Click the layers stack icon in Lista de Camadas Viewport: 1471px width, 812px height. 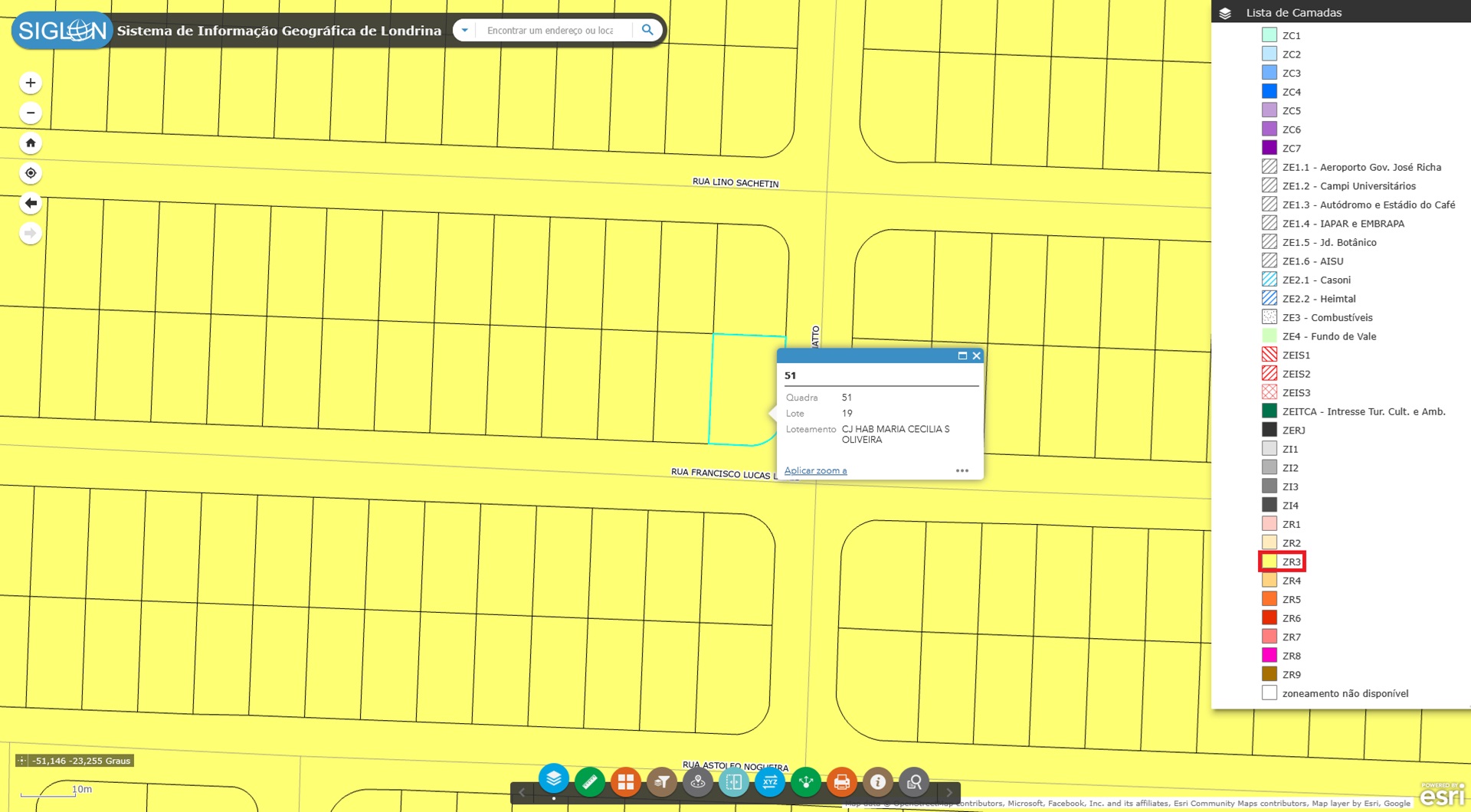pyautogui.click(x=1225, y=13)
